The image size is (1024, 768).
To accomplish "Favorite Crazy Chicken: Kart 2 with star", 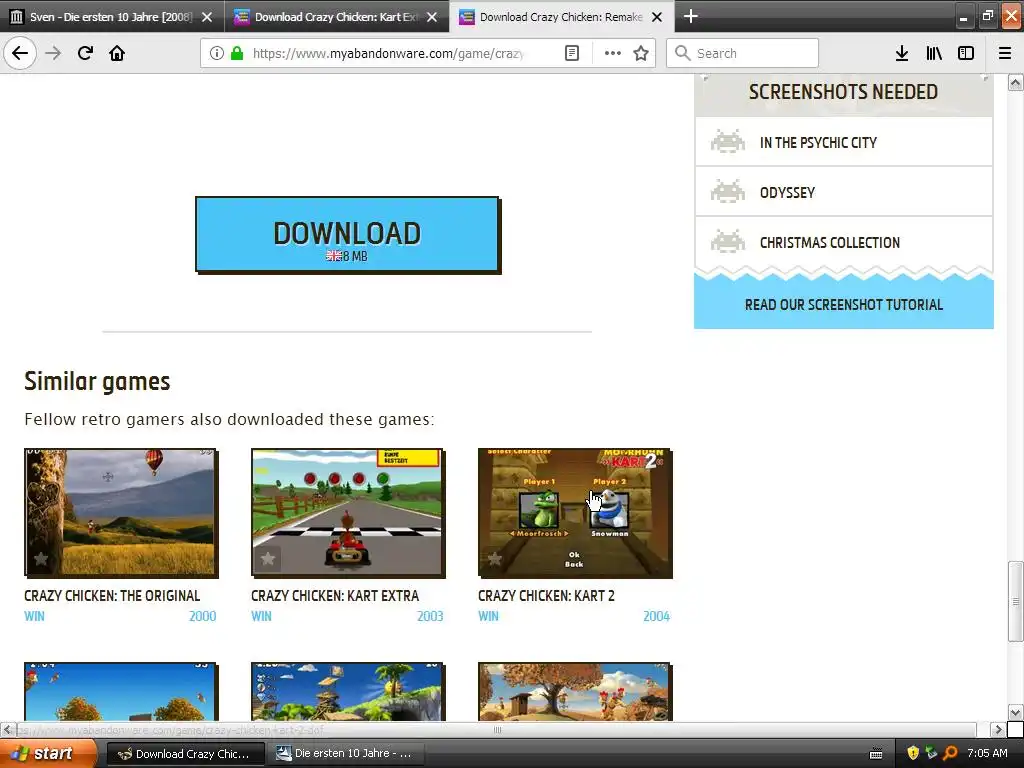I will click(x=494, y=559).
